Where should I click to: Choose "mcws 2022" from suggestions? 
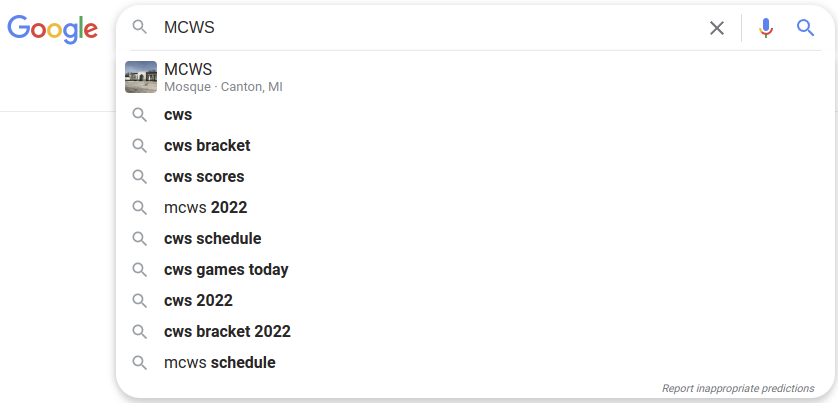[205, 208]
